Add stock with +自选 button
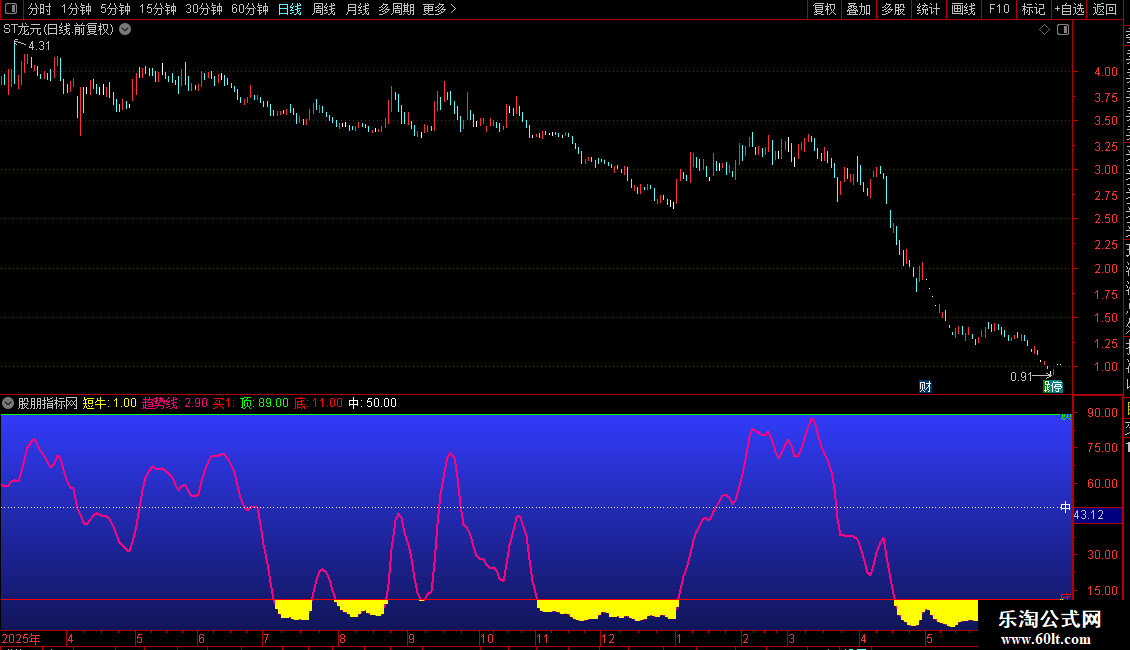Screen dimensions: 1130x650 1069,9
